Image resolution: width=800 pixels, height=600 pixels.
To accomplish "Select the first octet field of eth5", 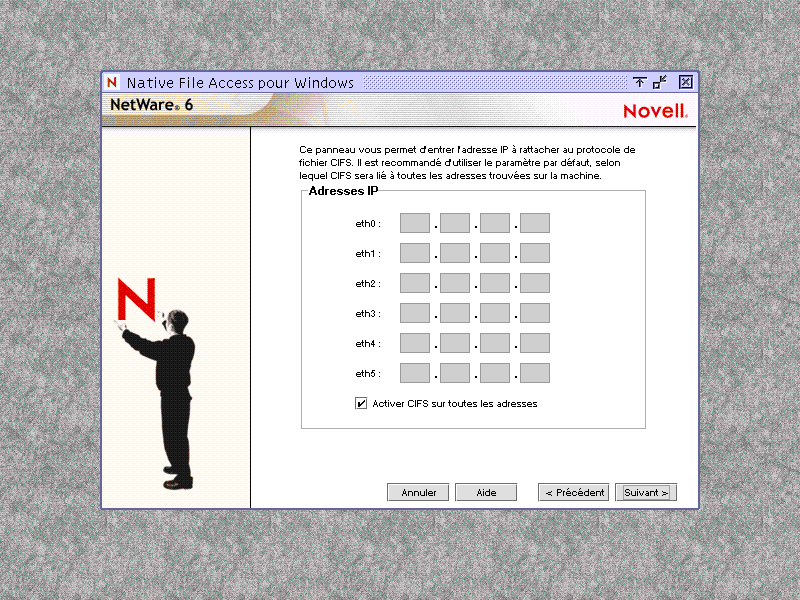I will click(415, 373).
